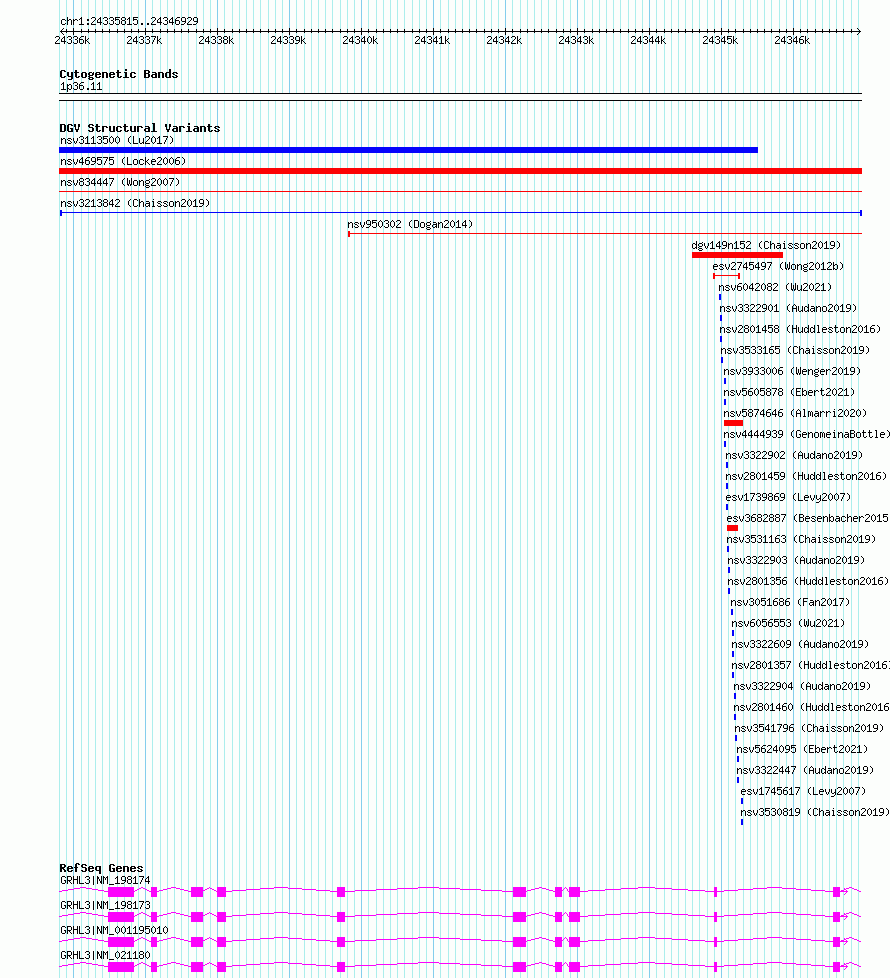This screenshot has width=890, height=978.
Task: Click the red esv2745497 bracket glyph
Action: pyautogui.click(x=726, y=276)
